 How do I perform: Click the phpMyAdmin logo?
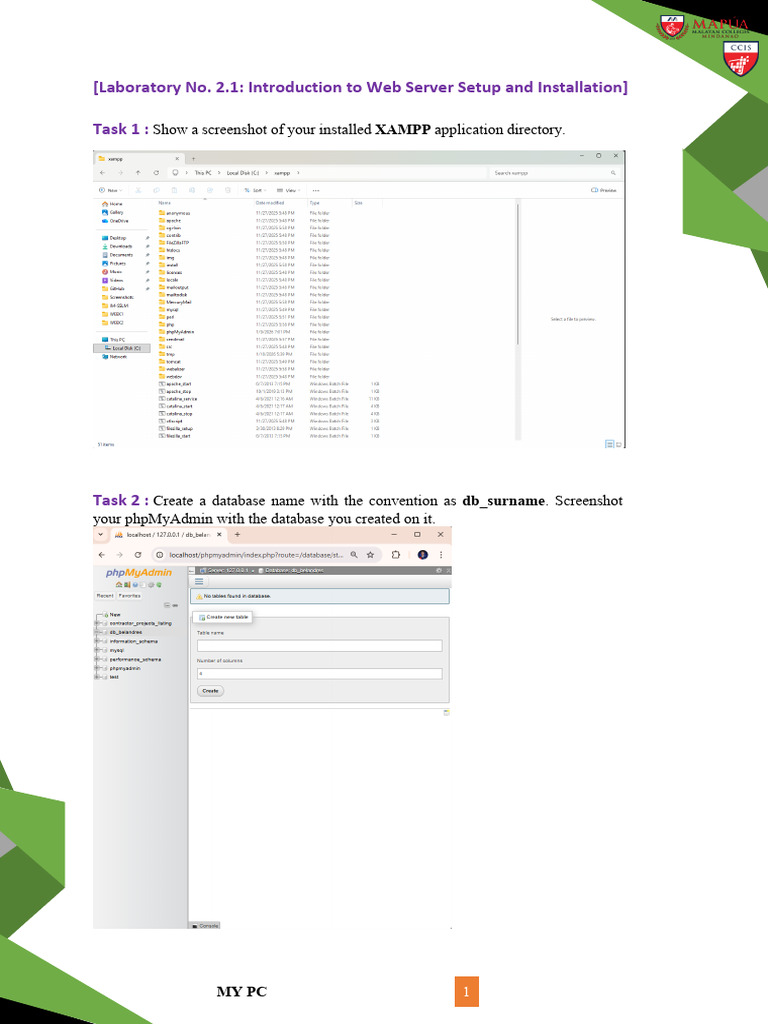tap(138, 573)
